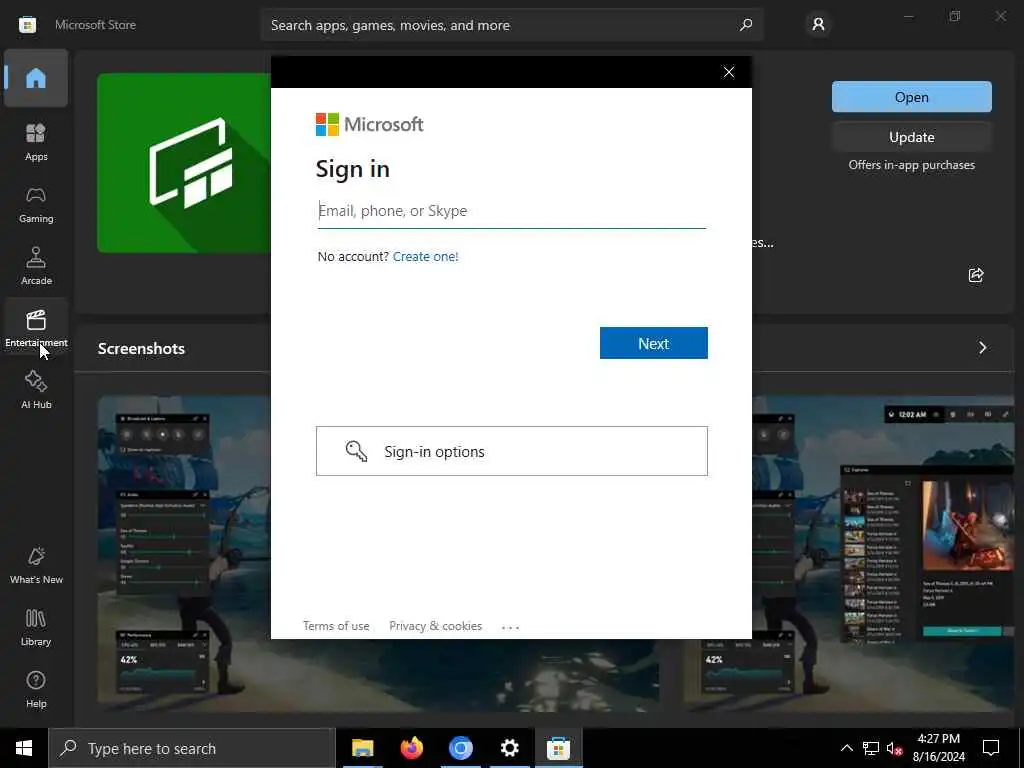
Task: Click the muted volume tray icon
Action: (894, 748)
